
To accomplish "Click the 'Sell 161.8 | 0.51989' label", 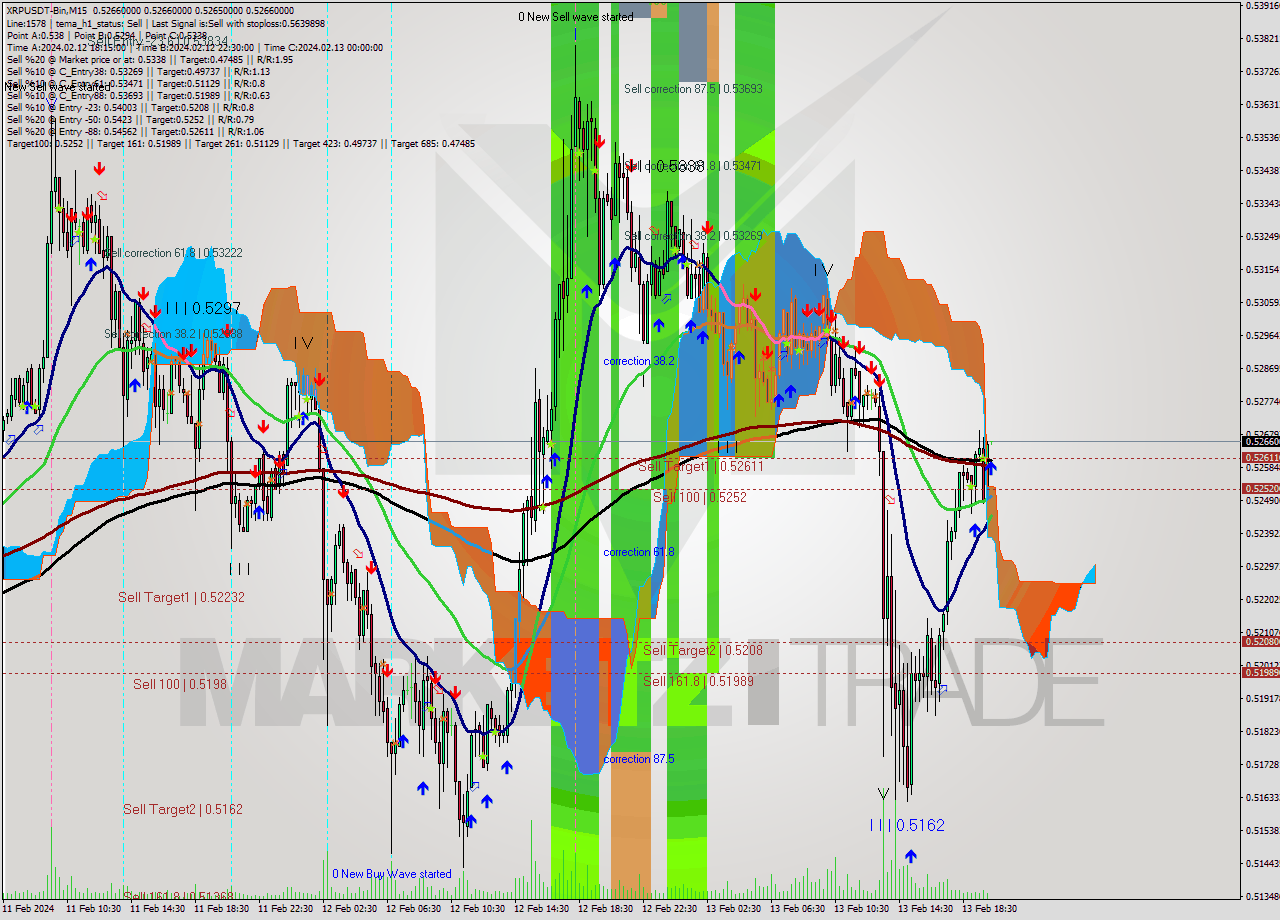I will 698,681.
